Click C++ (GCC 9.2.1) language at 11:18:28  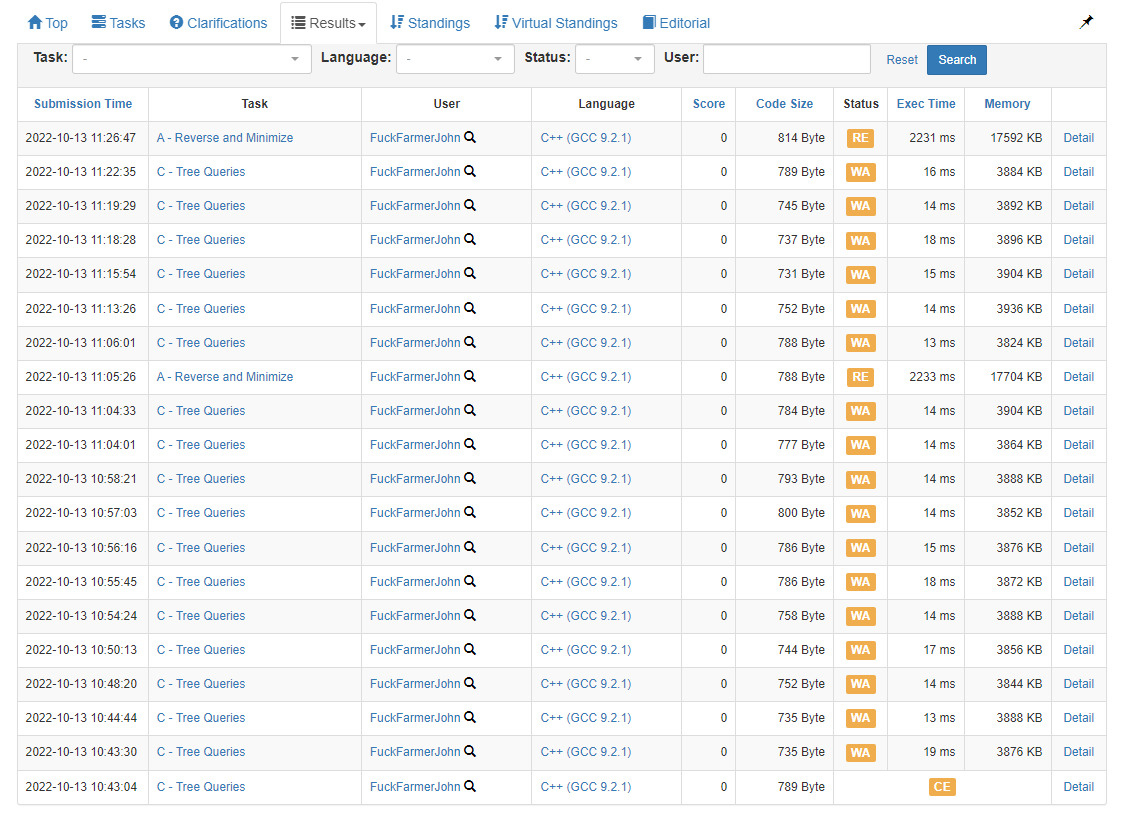586,240
